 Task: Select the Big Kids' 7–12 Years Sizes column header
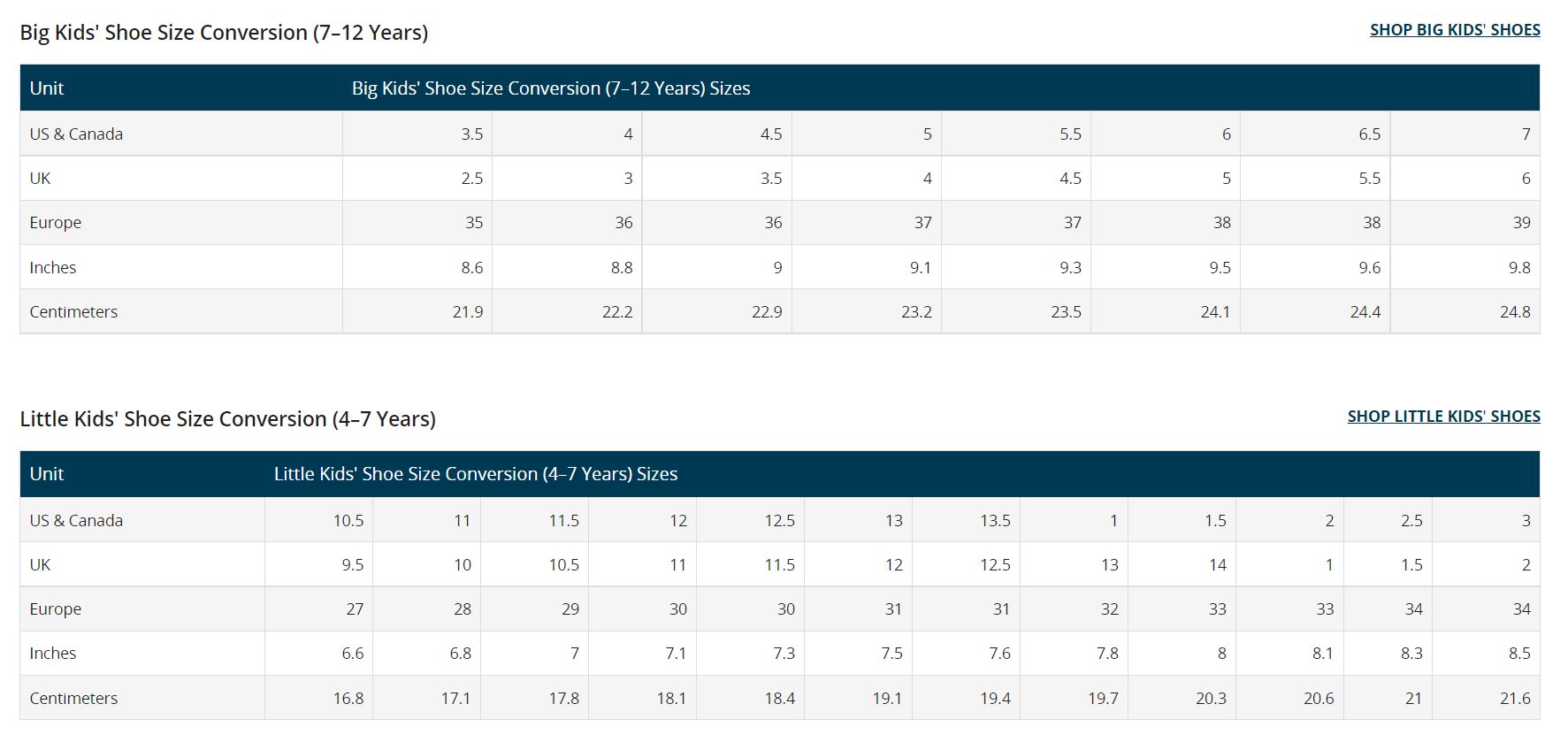coord(550,88)
